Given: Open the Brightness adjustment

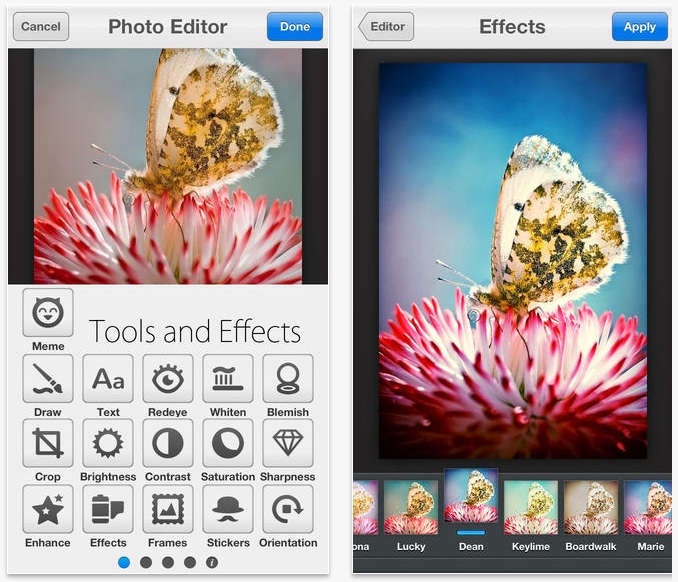Looking at the screenshot, I should [108, 443].
